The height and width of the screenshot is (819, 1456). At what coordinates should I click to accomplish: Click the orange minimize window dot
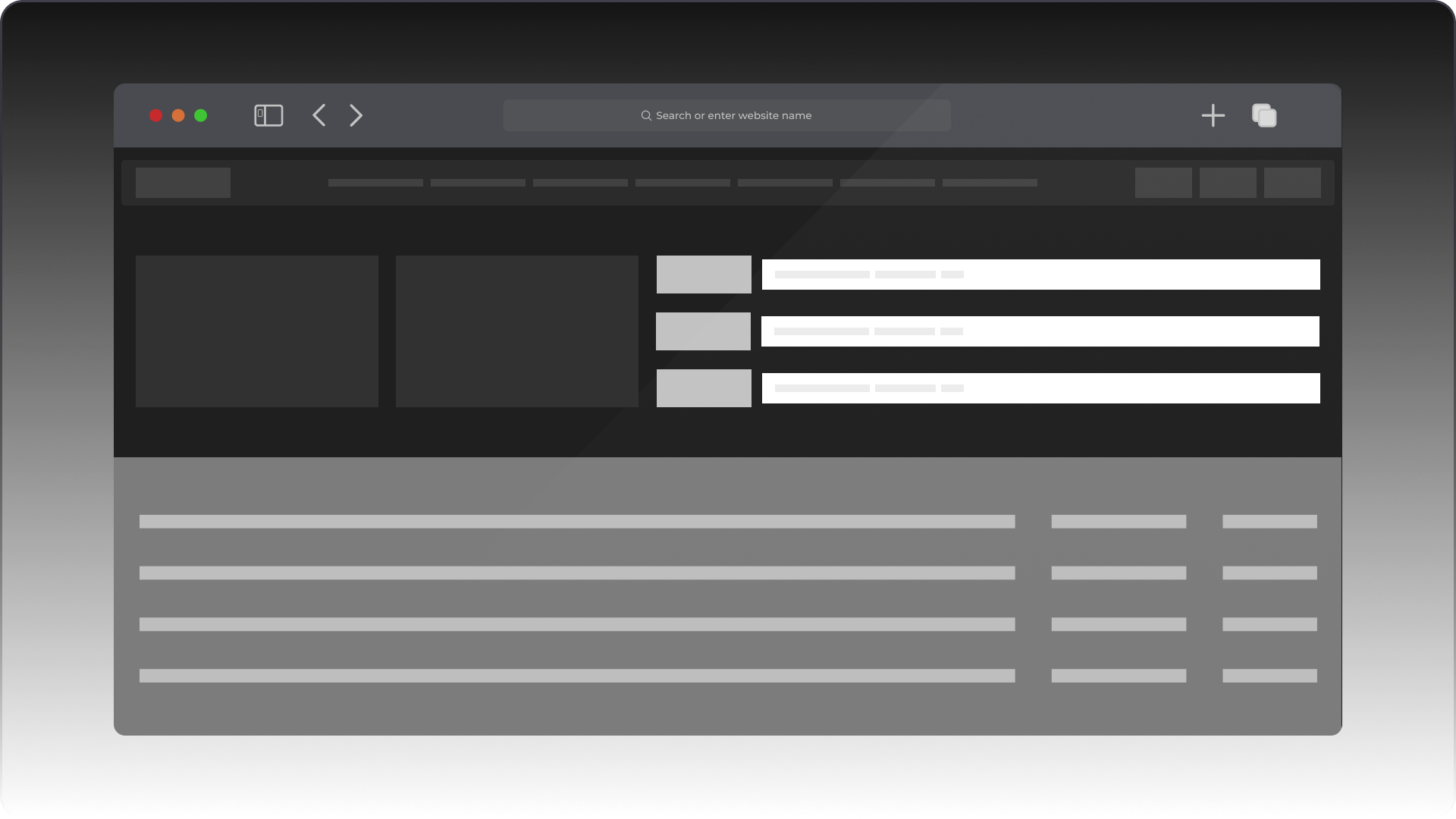pos(178,115)
